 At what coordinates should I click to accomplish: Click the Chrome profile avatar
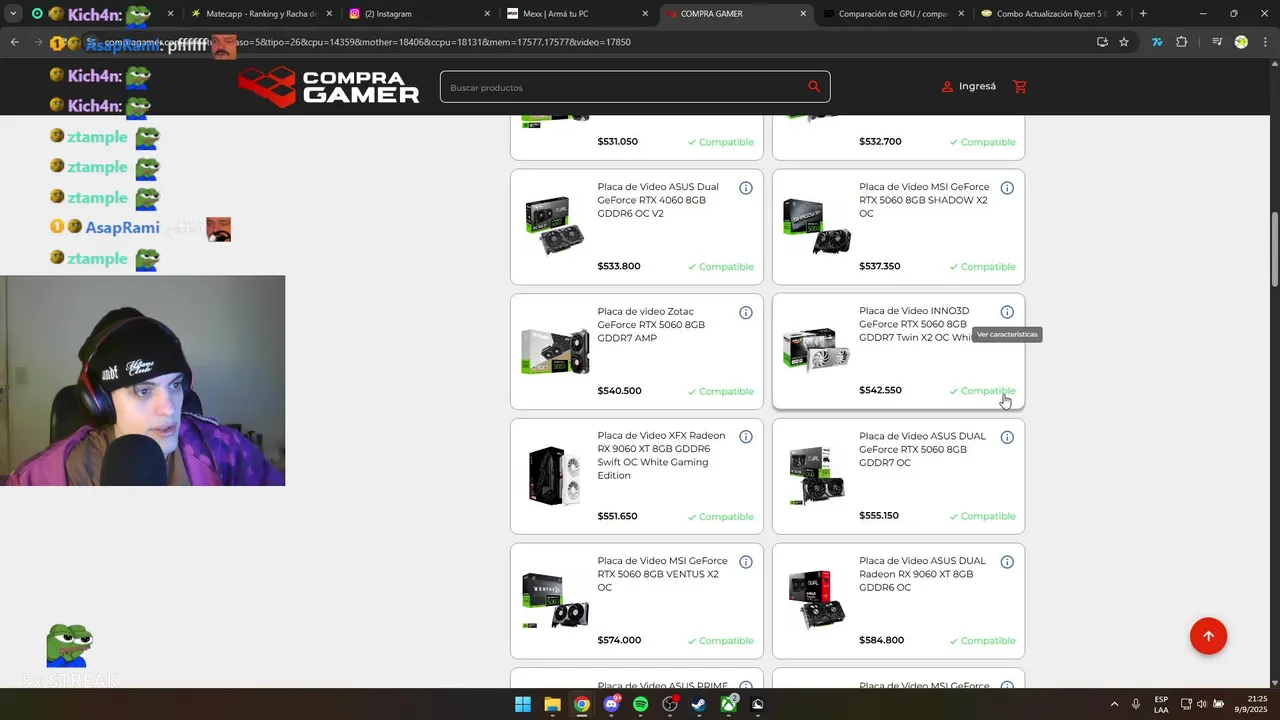click(1241, 42)
